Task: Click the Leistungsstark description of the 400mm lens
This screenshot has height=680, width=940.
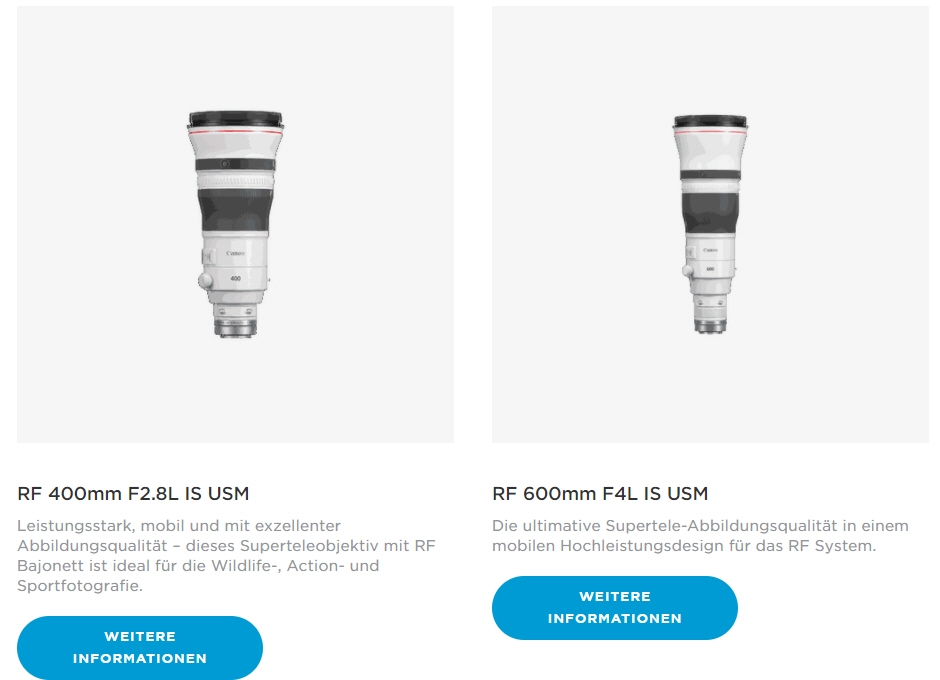Action: [x=226, y=555]
